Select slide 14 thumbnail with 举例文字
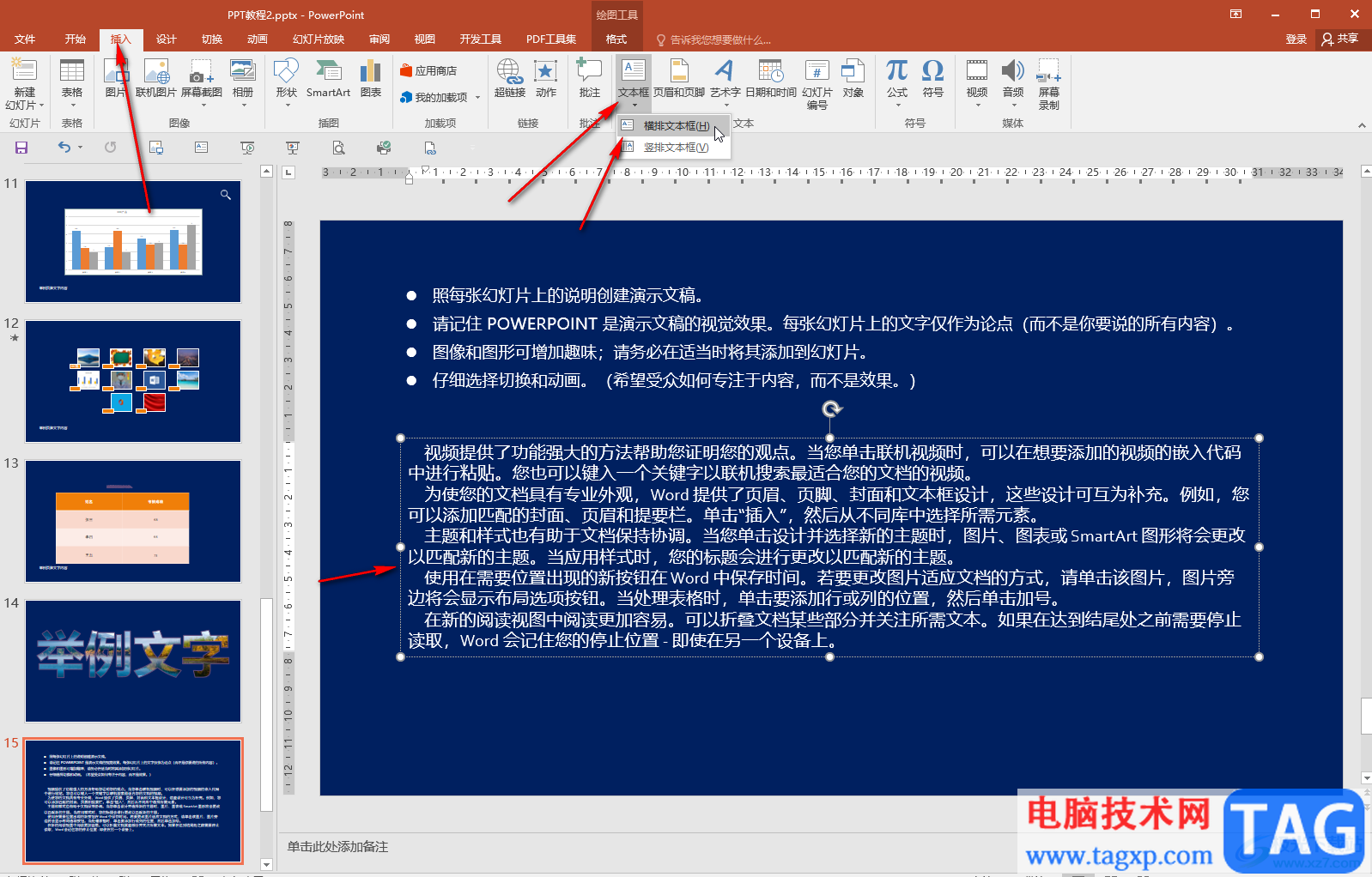 (133, 661)
